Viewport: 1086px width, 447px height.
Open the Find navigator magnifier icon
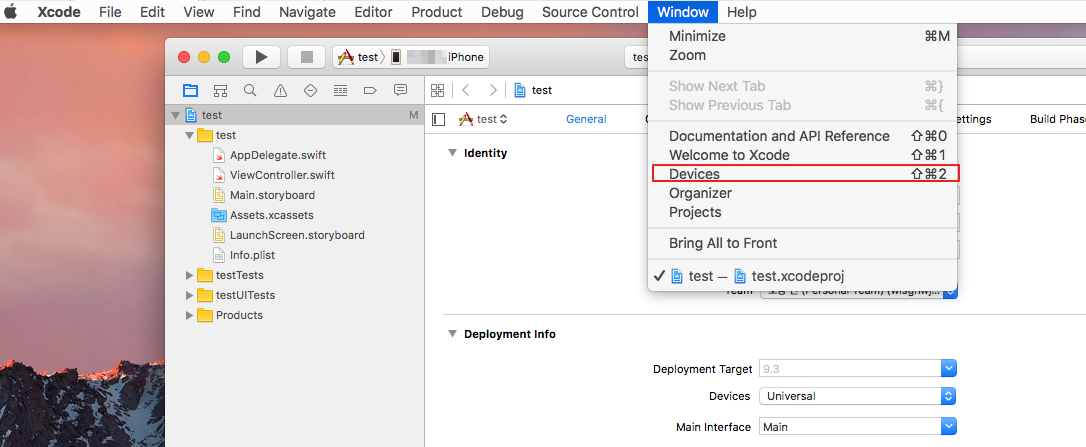pos(250,91)
